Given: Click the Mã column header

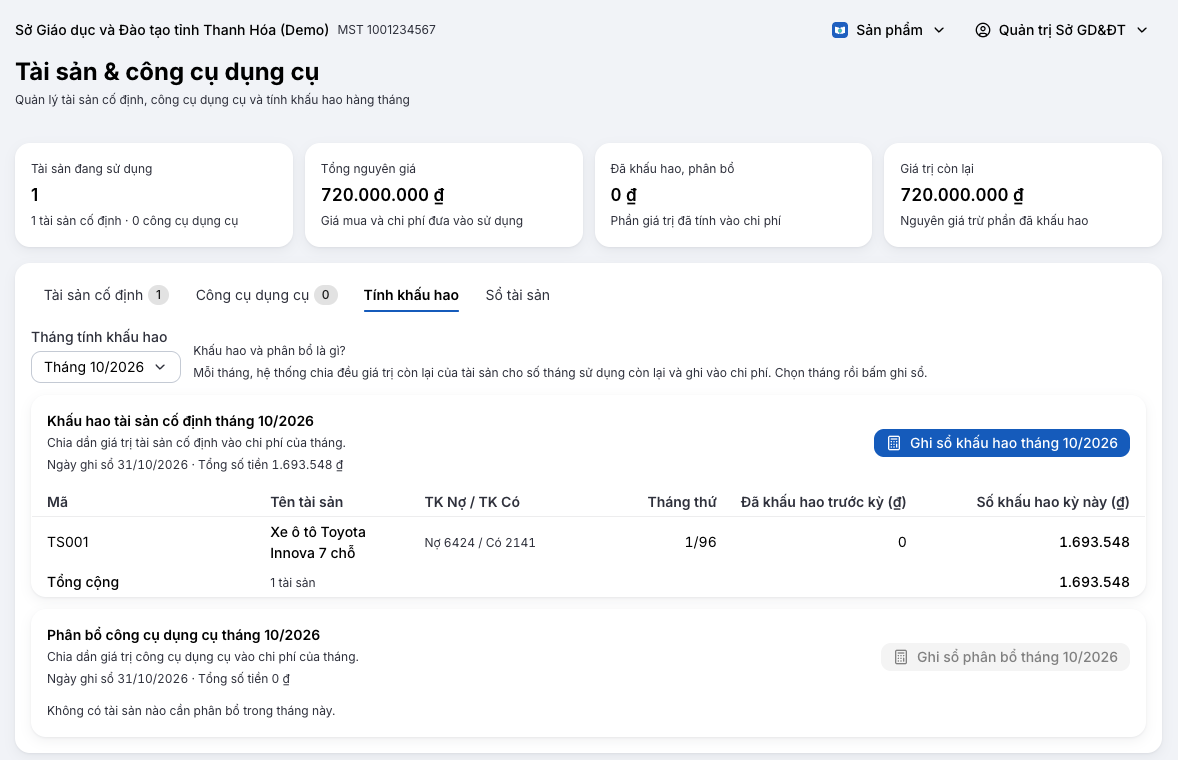Looking at the screenshot, I should pos(57,502).
